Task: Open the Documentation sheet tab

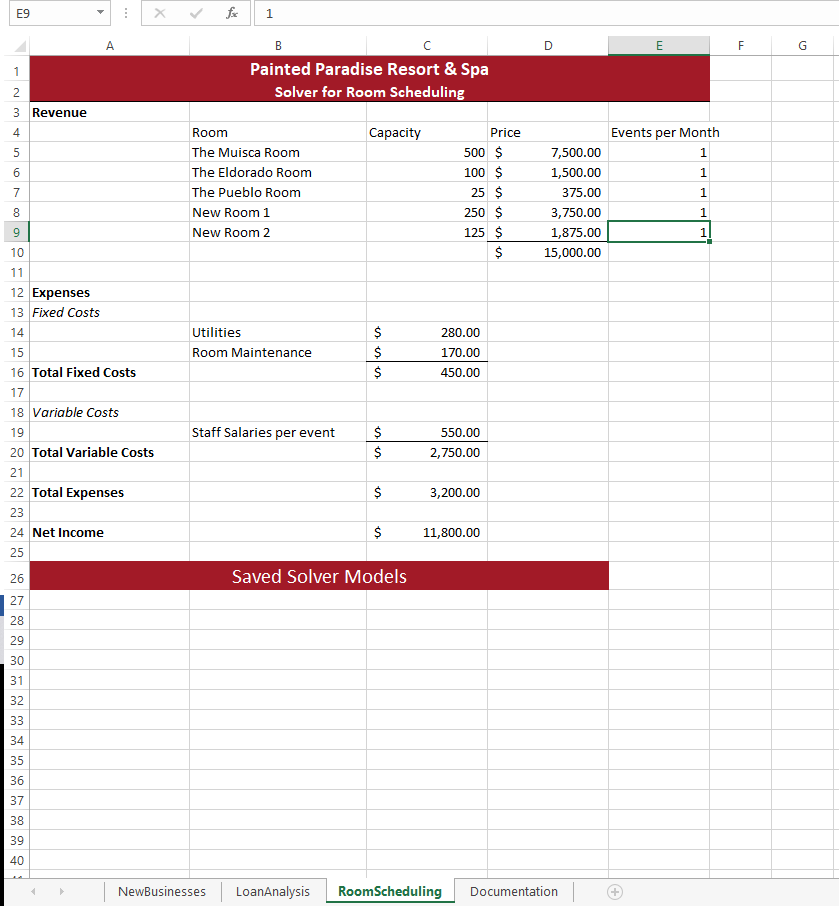Action: (x=513, y=891)
